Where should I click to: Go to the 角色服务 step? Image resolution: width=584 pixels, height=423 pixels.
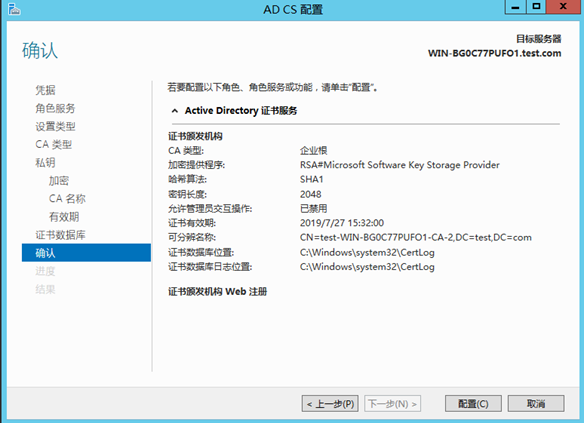coord(55,108)
